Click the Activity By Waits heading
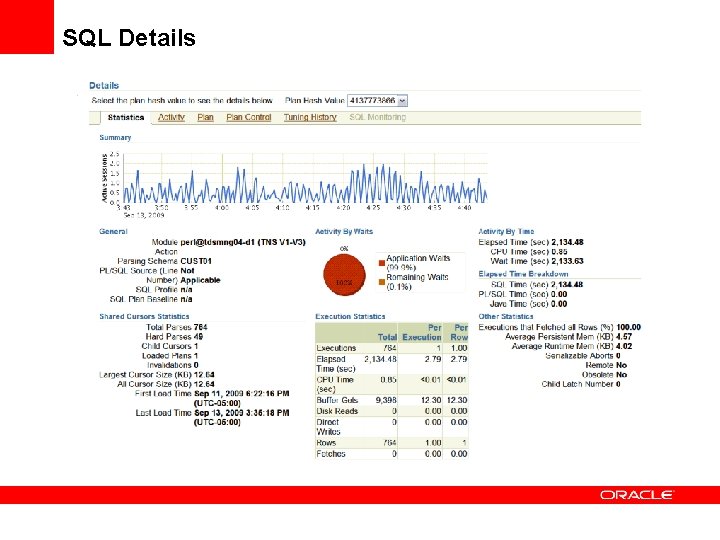The height and width of the screenshot is (540, 720). pyautogui.click(x=344, y=231)
